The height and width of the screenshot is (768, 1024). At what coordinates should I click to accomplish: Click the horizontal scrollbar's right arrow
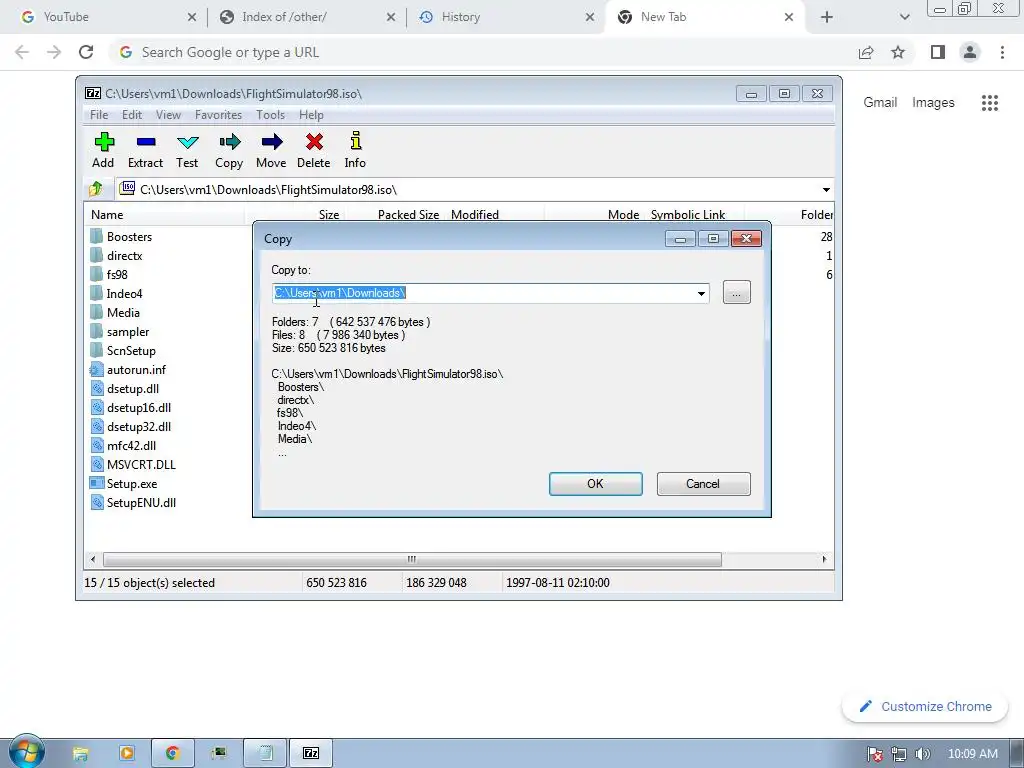(x=824, y=560)
